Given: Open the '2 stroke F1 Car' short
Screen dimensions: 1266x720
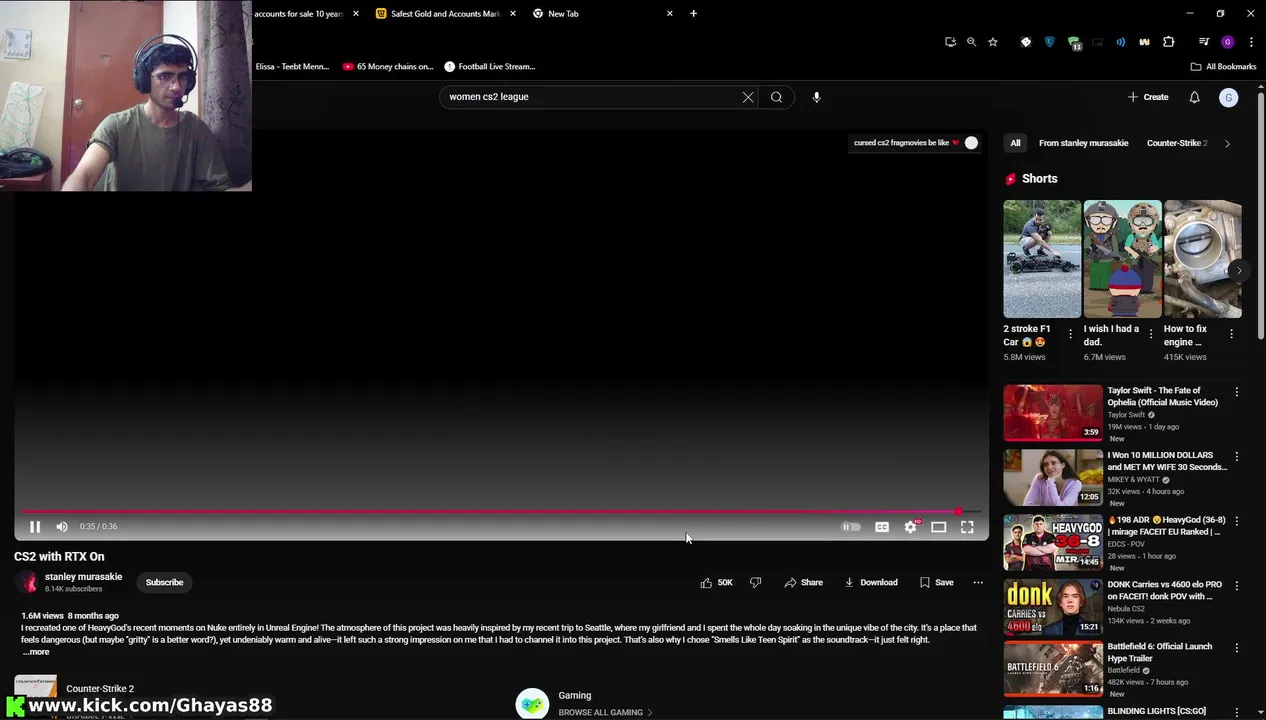Looking at the screenshot, I should pyautogui.click(x=1042, y=259).
